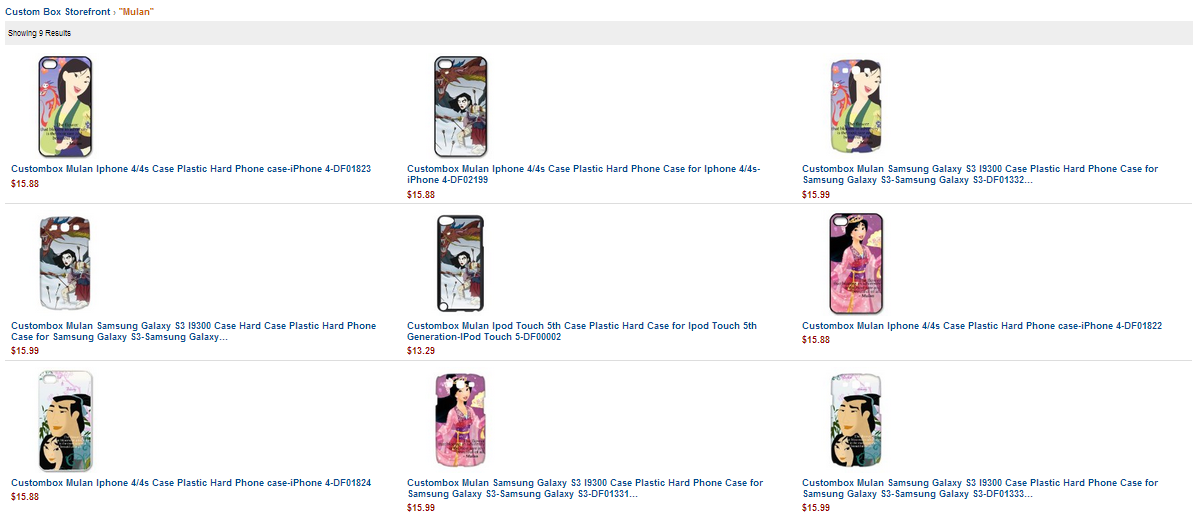
Task: Open the Galaxy S3-DF01332 case thumbnail
Action: (x=856, y=107)
